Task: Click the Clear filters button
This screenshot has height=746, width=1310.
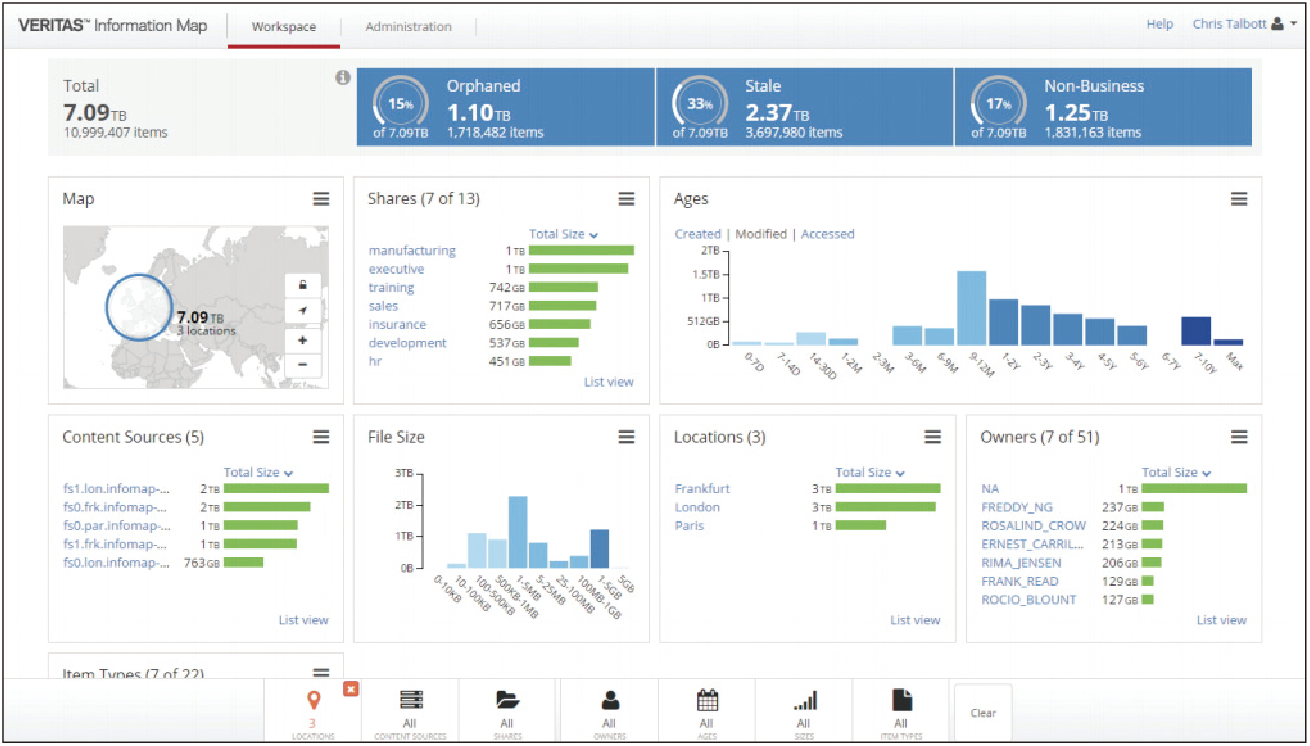Action: tap(983, 713)
